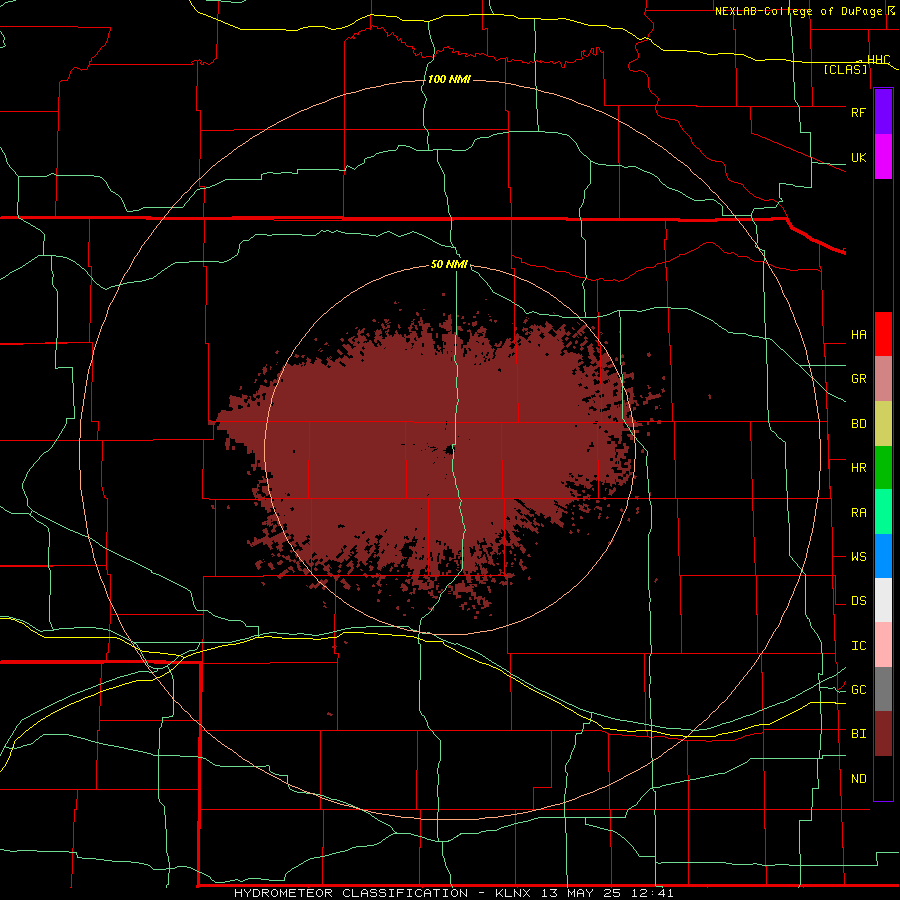Click the GC legend label

pyautogui.click(x=858, y=690)
